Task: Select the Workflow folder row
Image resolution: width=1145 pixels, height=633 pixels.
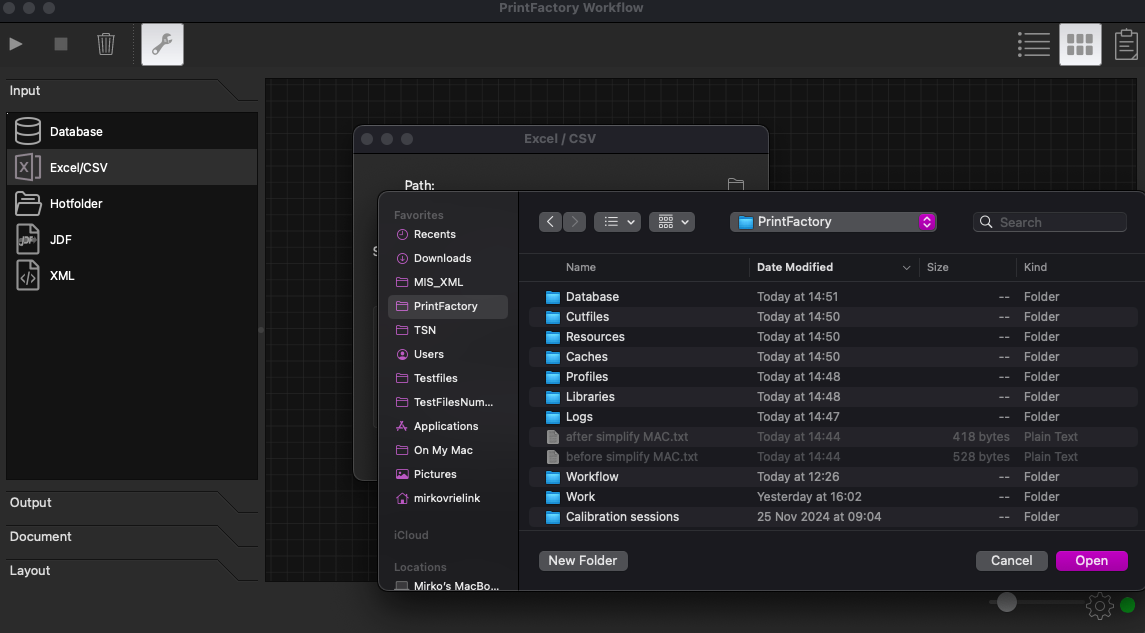Action: click(x=833, y=477)
